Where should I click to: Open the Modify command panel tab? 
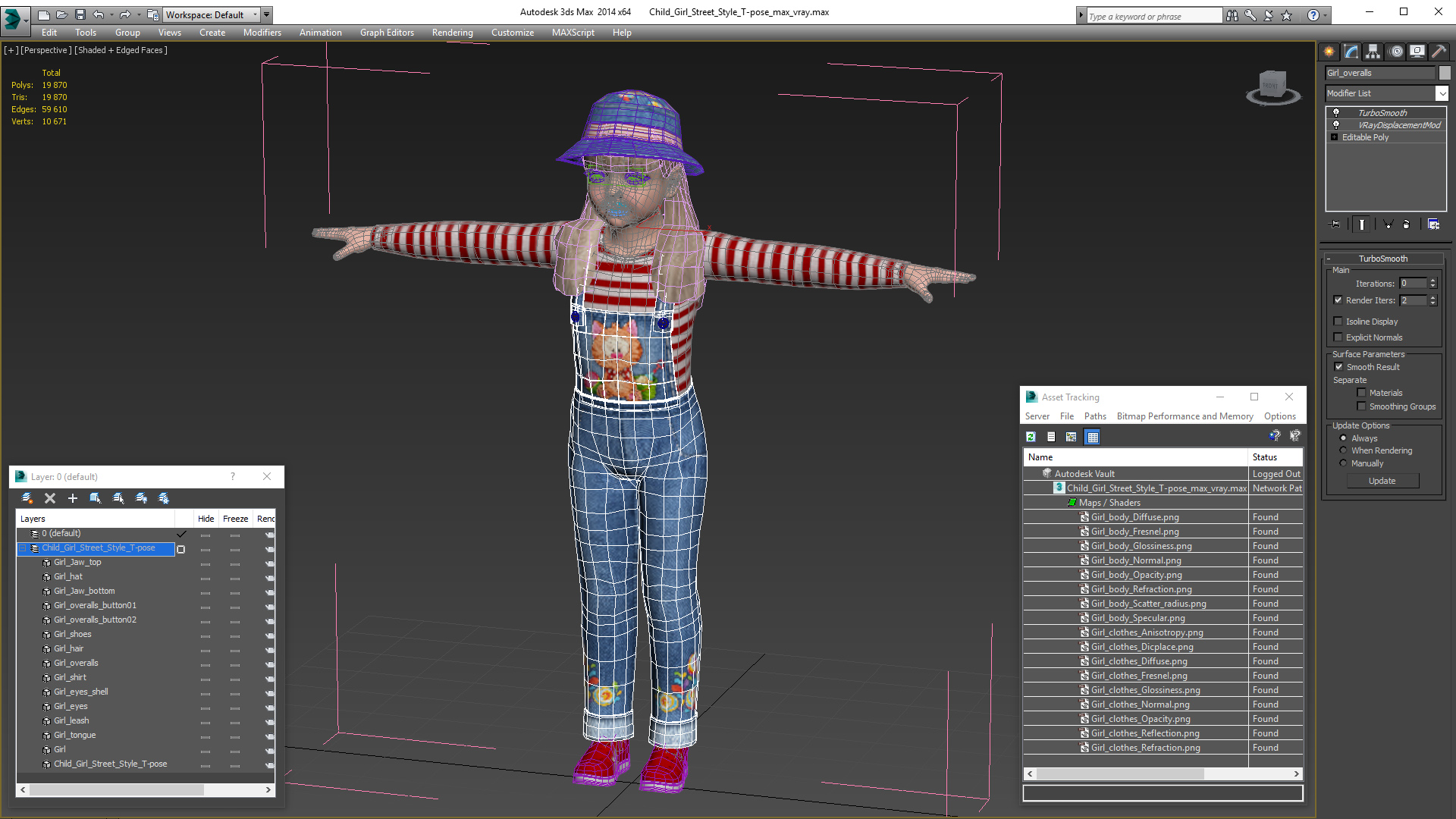(1351, 52)
